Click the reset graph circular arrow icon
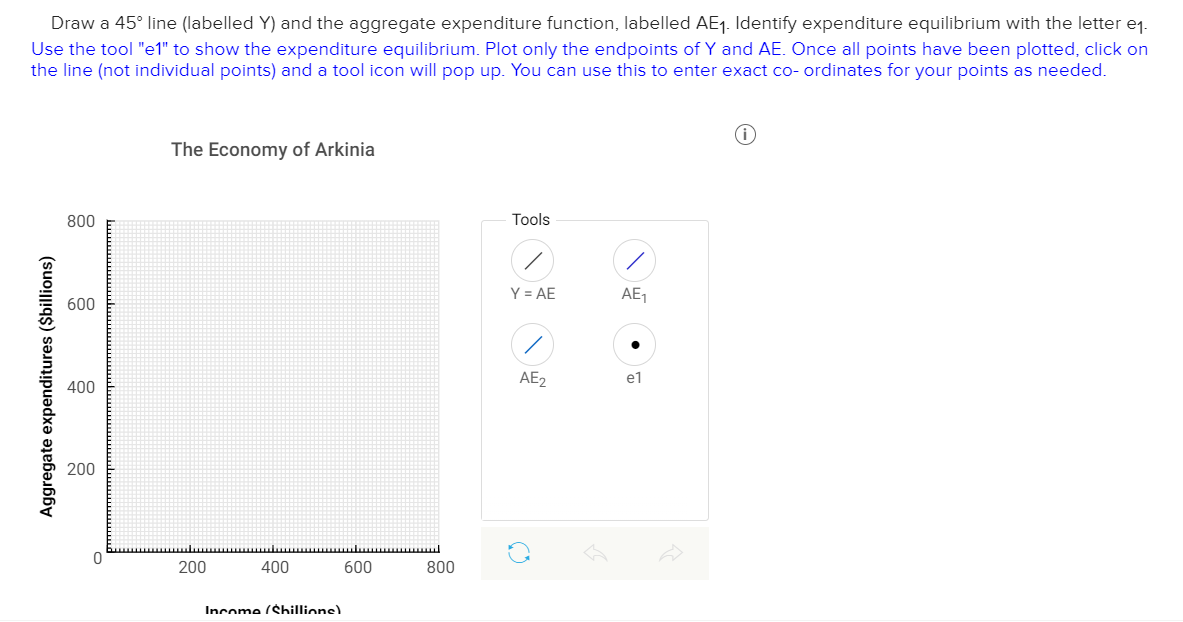 (518, 552)
